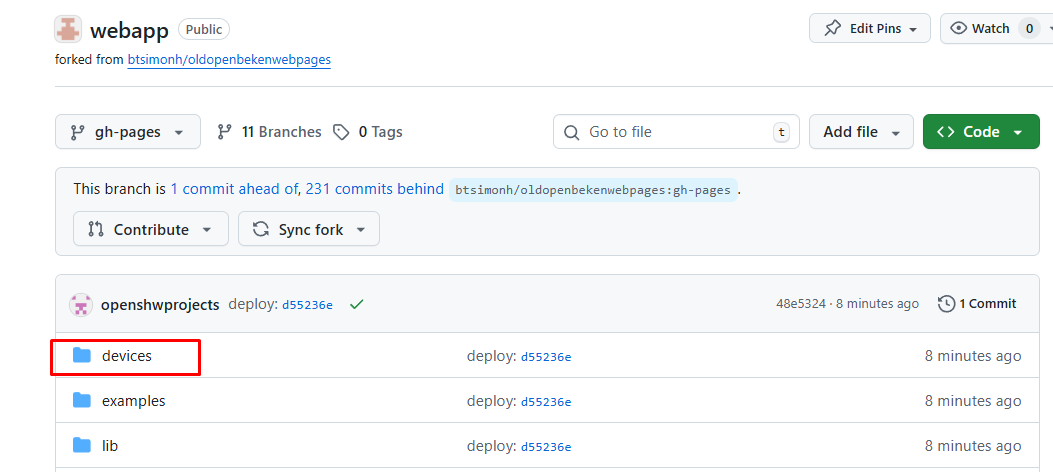Click the Go to file search field
Screen dimensions: 1053x472
pyautogui.click(x=676, y=132)
